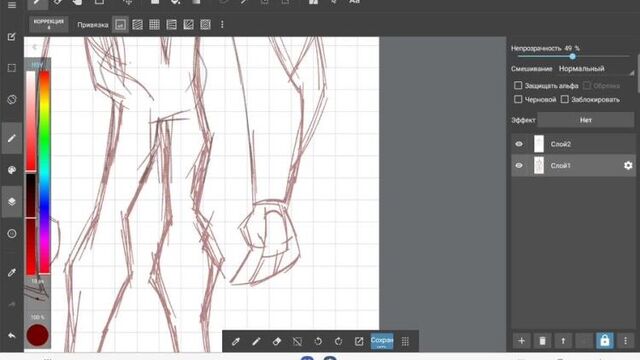Open Коррекция stabilizer setting
The width and height of the screenshot is (640, 360).
click(49, 24)
